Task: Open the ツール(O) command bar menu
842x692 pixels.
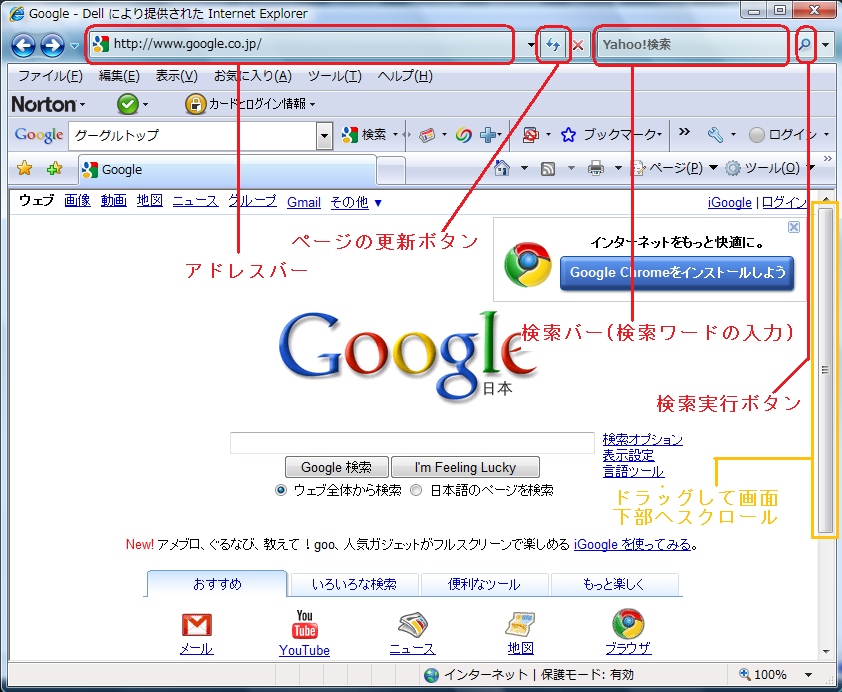Action: [769, 168]
